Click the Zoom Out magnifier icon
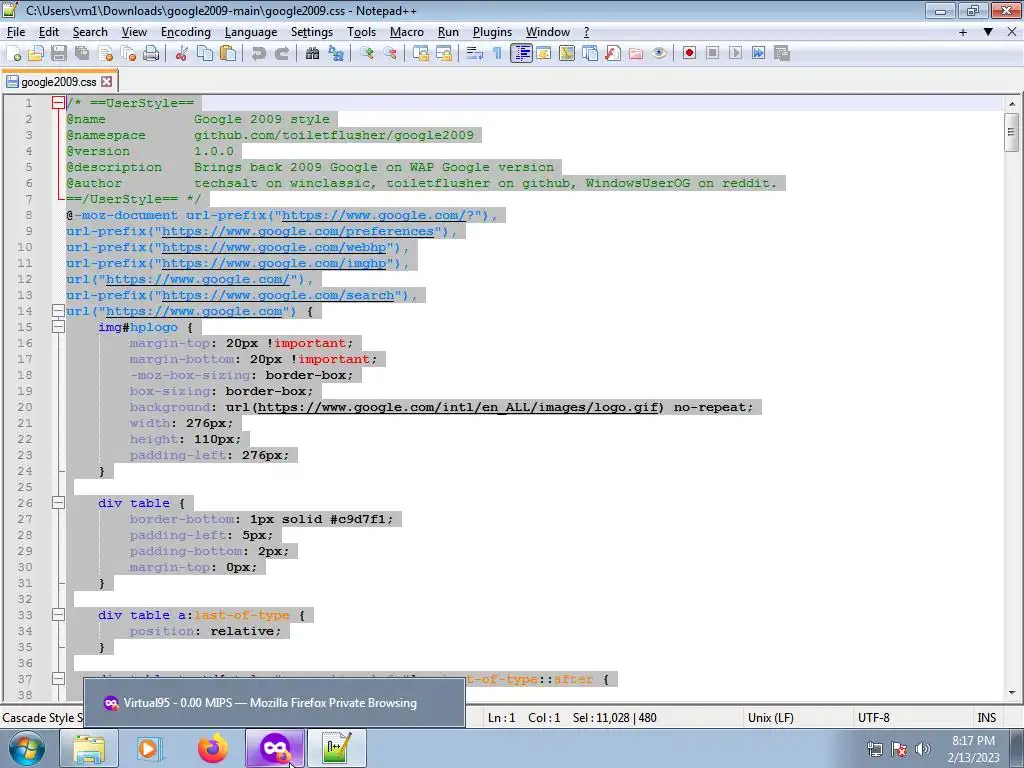Screen dimensions: 1024x768 coord(390,54)
